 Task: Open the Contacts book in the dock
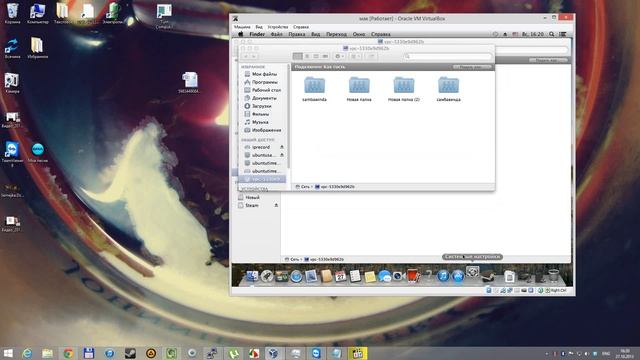(x=326, y=276)
